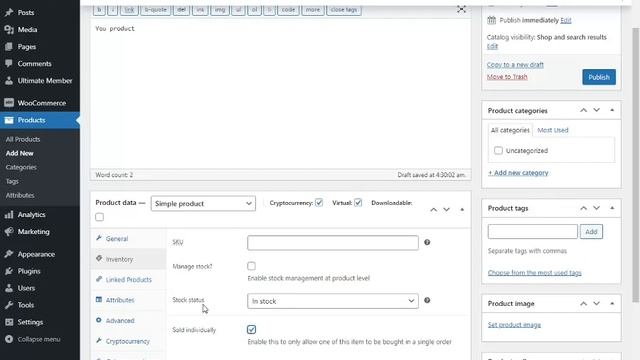Image resolution: width=640 pixels, height=360 pixels.
Task: Toggle distraction-free fullscreen editor mode
Action: point(461,9)
